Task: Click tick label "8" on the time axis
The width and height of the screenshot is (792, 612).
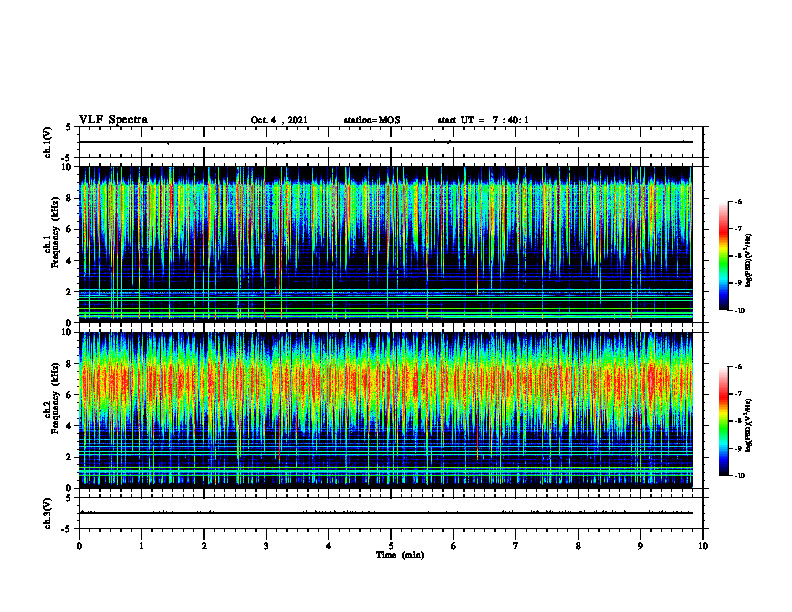Action: pyautogui.click(x=578, y=546)
